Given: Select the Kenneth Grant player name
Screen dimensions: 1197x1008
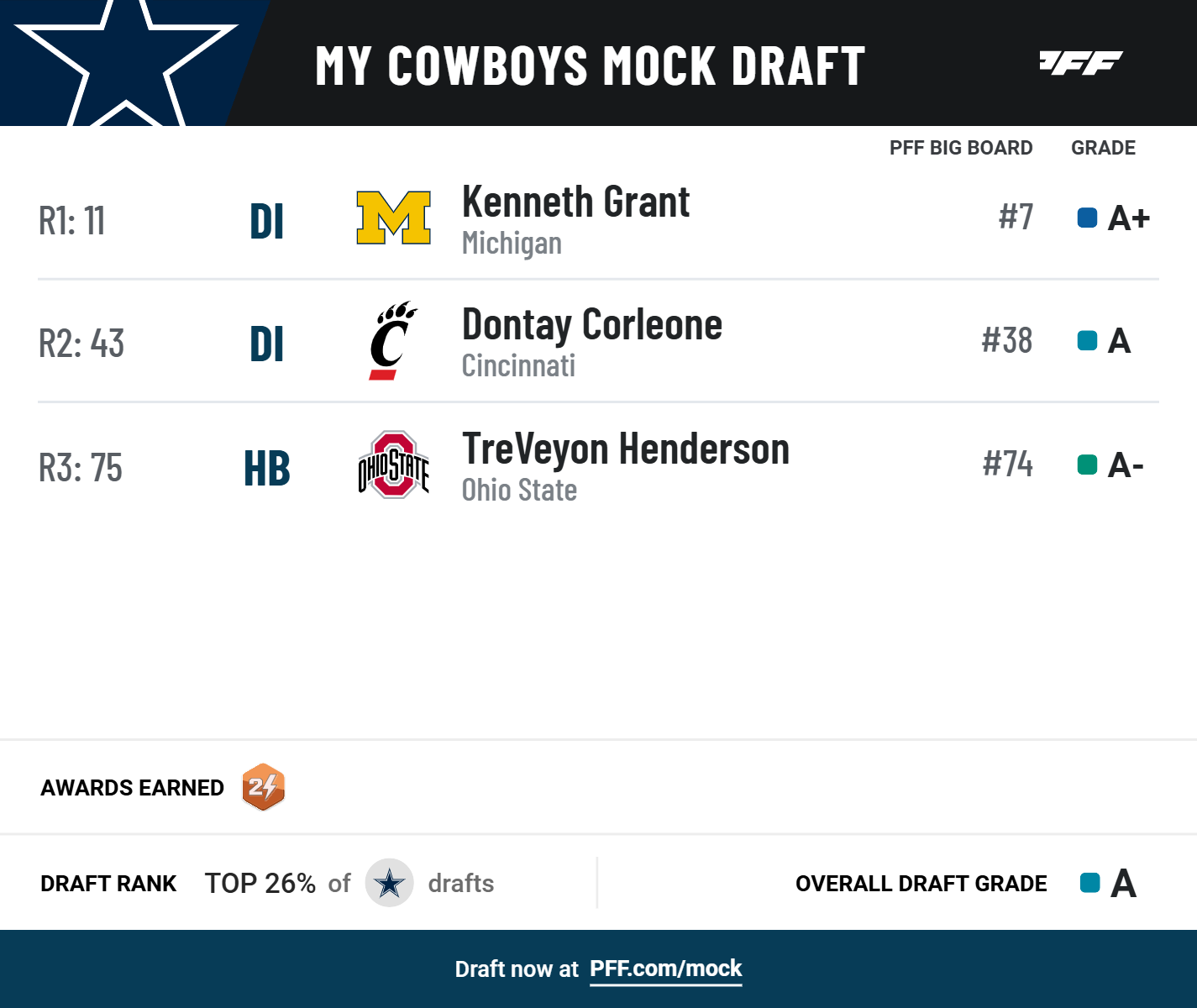Looking at the screenshot, I should tap(575, 202).
